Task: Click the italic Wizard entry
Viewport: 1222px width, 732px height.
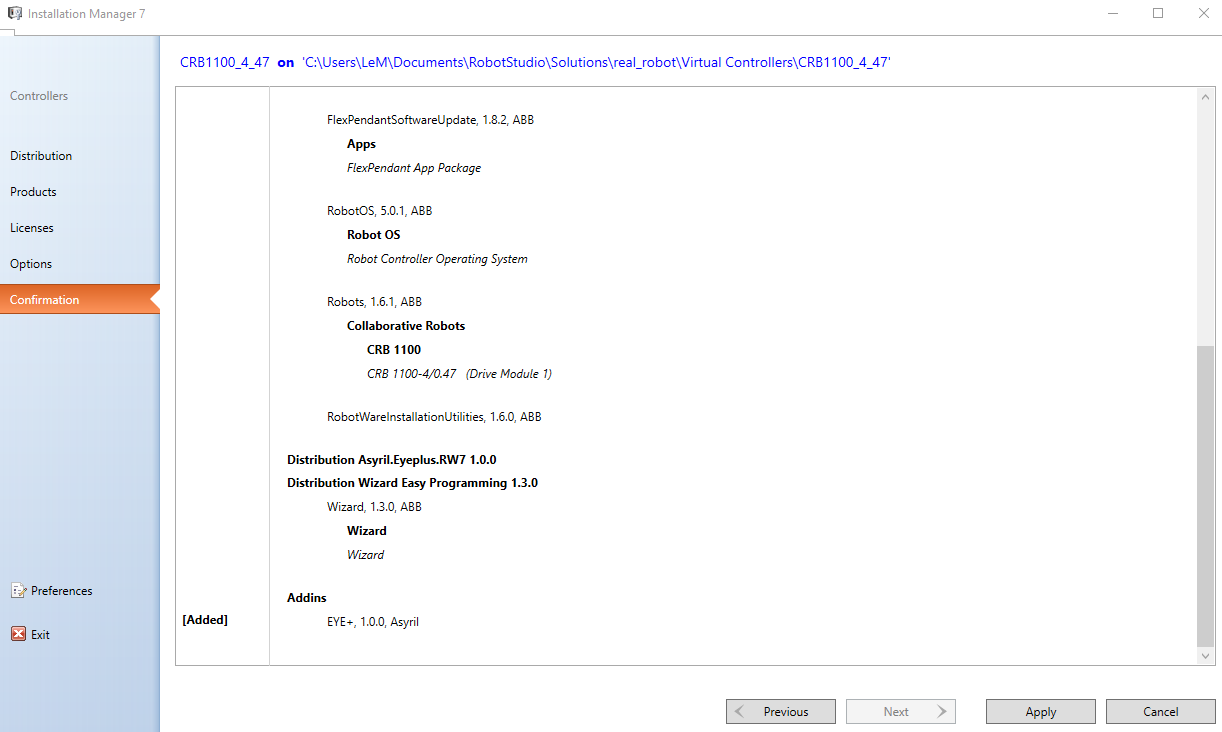Action: [x=365, y=555]
